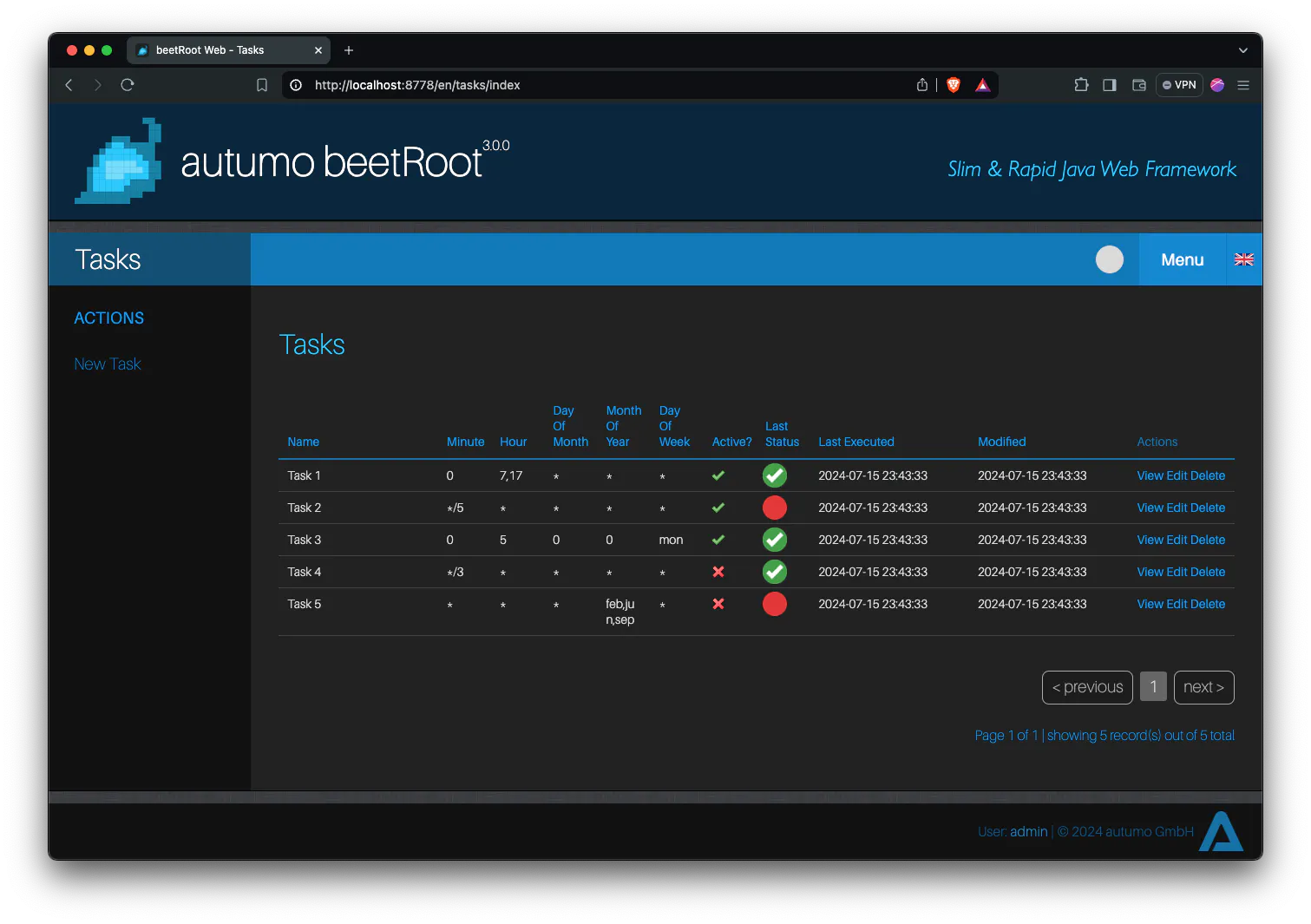
Task: Close the beetRoot Web - Tasks tab
Action: (x=318, y=50)
